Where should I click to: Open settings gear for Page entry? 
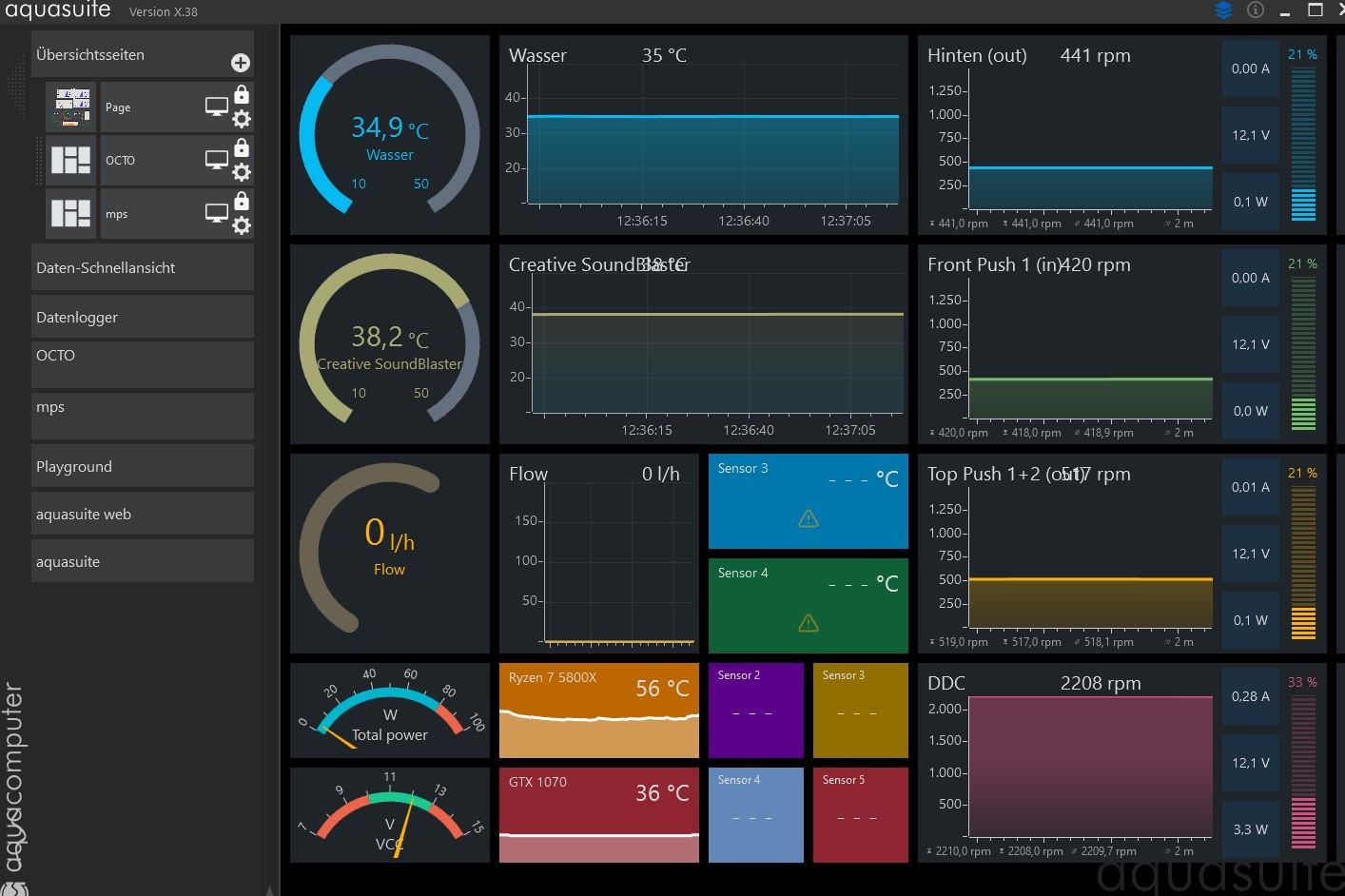[242, 119]
